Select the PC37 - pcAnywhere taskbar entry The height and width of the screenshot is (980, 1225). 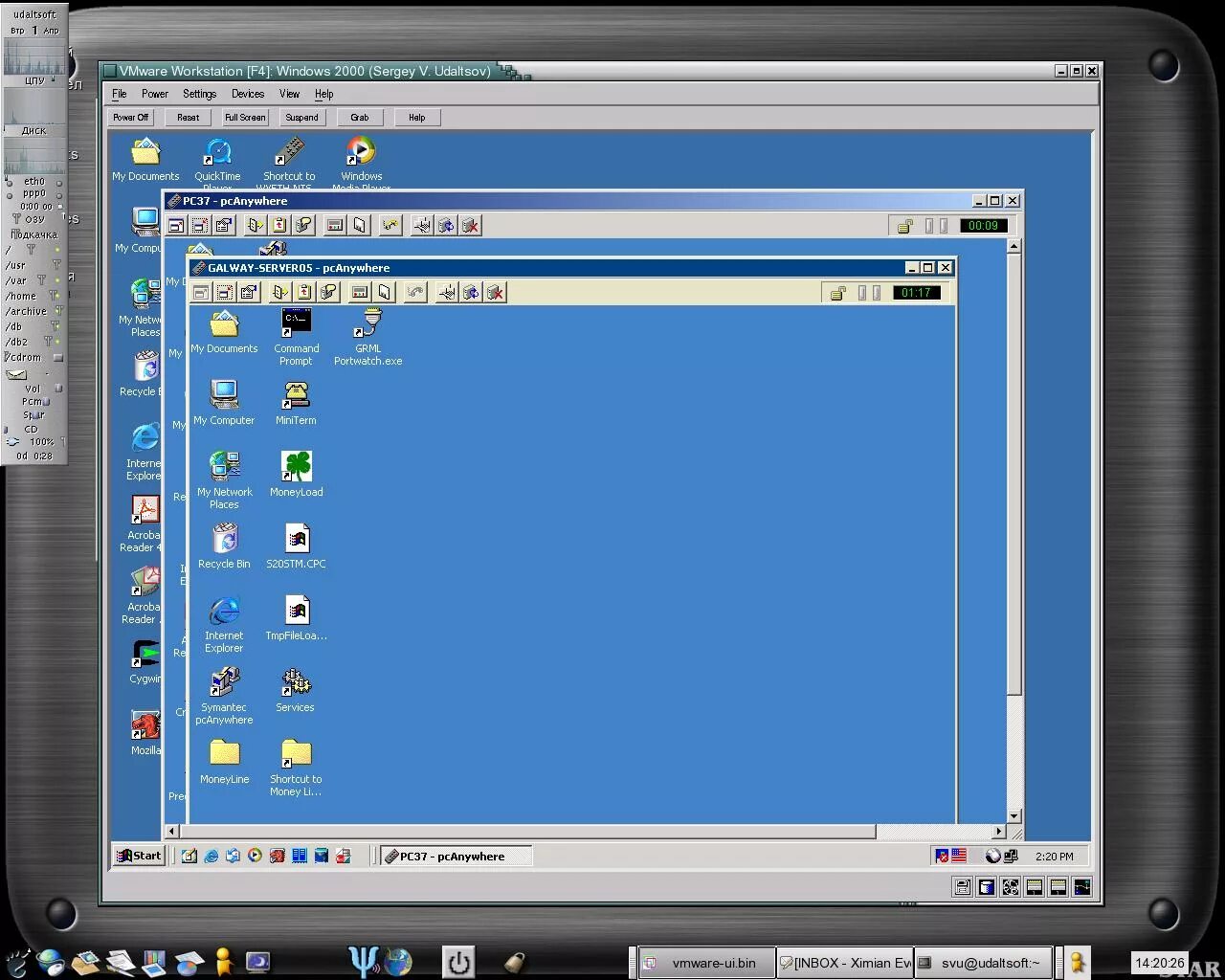coord(456,856)
